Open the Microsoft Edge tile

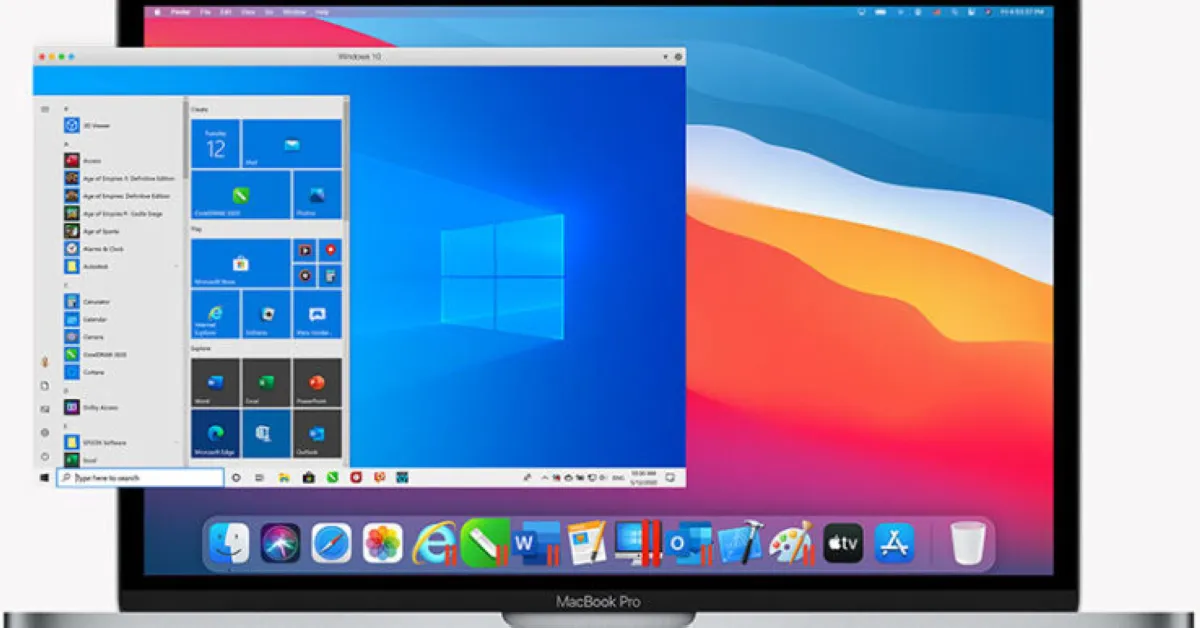pyautogui.click(x=215, y=434)
